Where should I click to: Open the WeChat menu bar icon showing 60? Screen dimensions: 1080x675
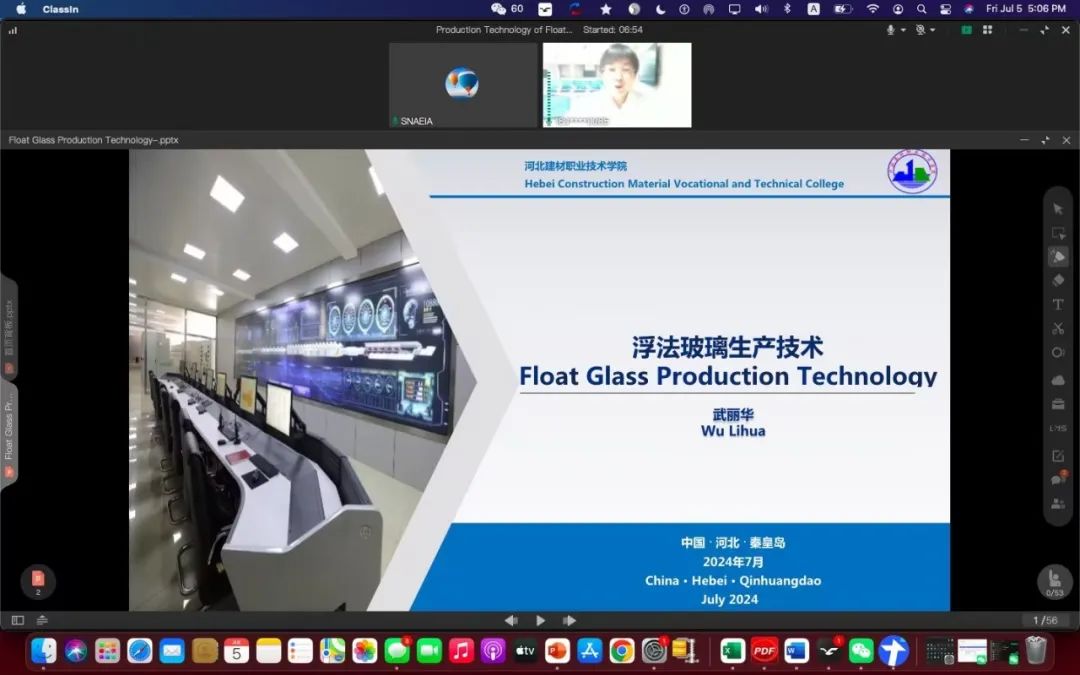coord(508,9)
